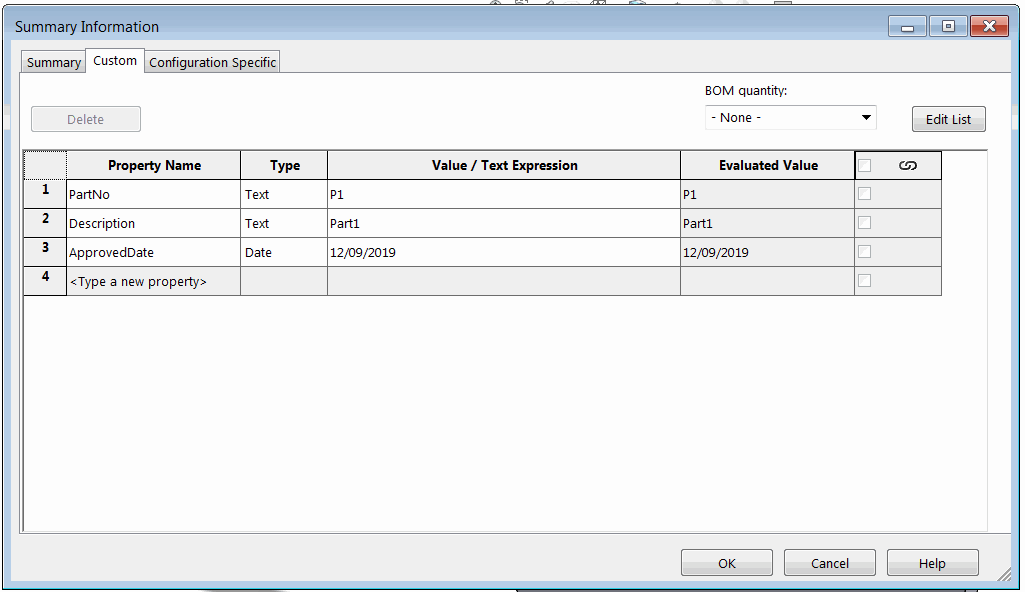This screenshot has height=592, width=1025.
Task: Click the Type cell showing Date
Action: tap(282, 251)
